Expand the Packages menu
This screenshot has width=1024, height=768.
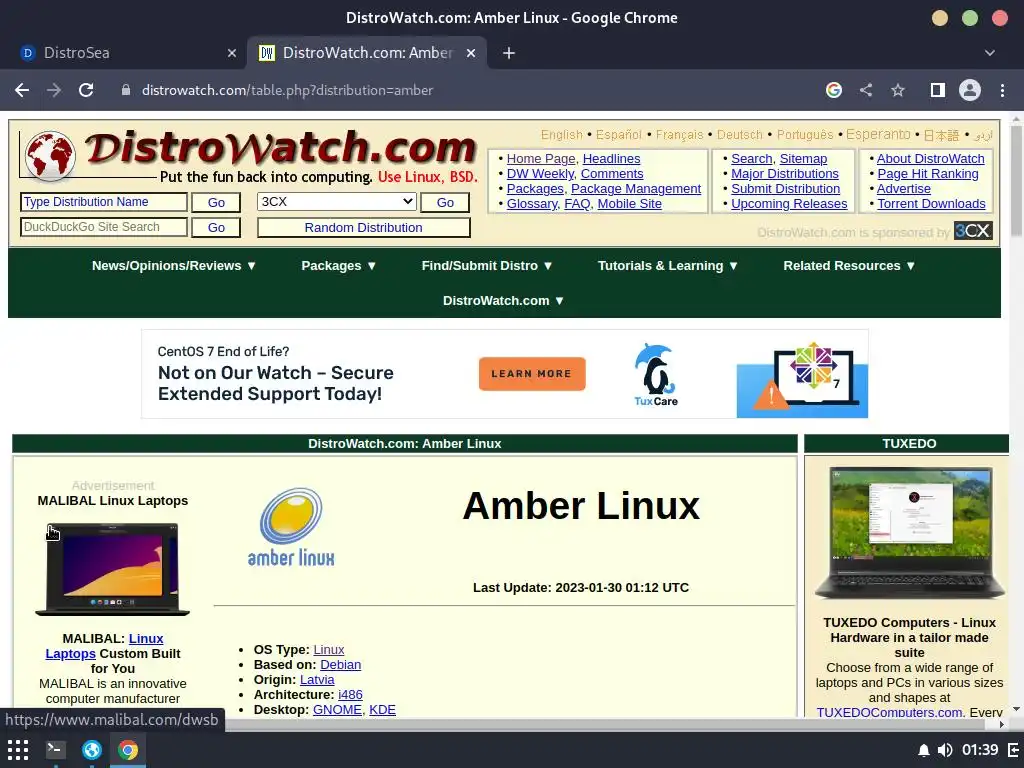click(339, 266)
